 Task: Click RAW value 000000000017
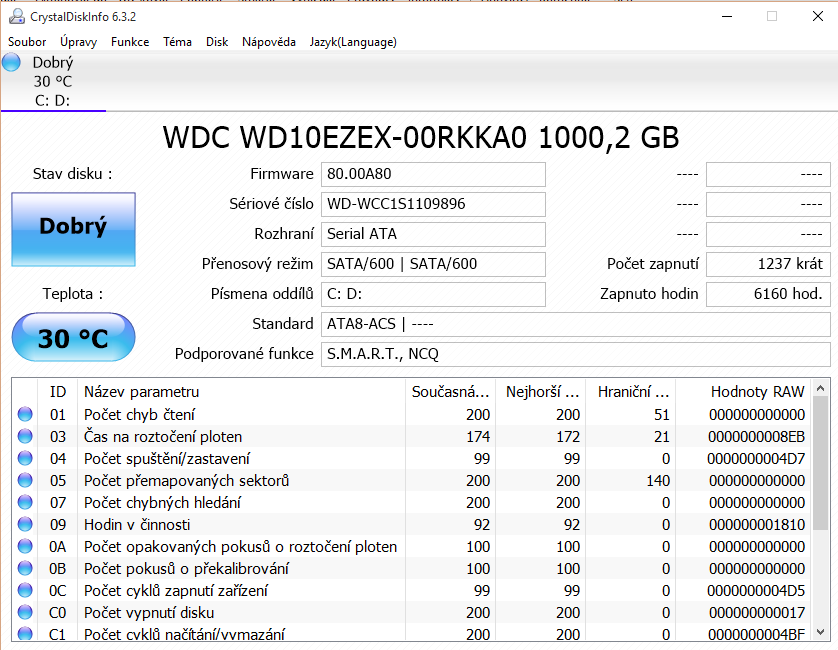pos(757,612)
